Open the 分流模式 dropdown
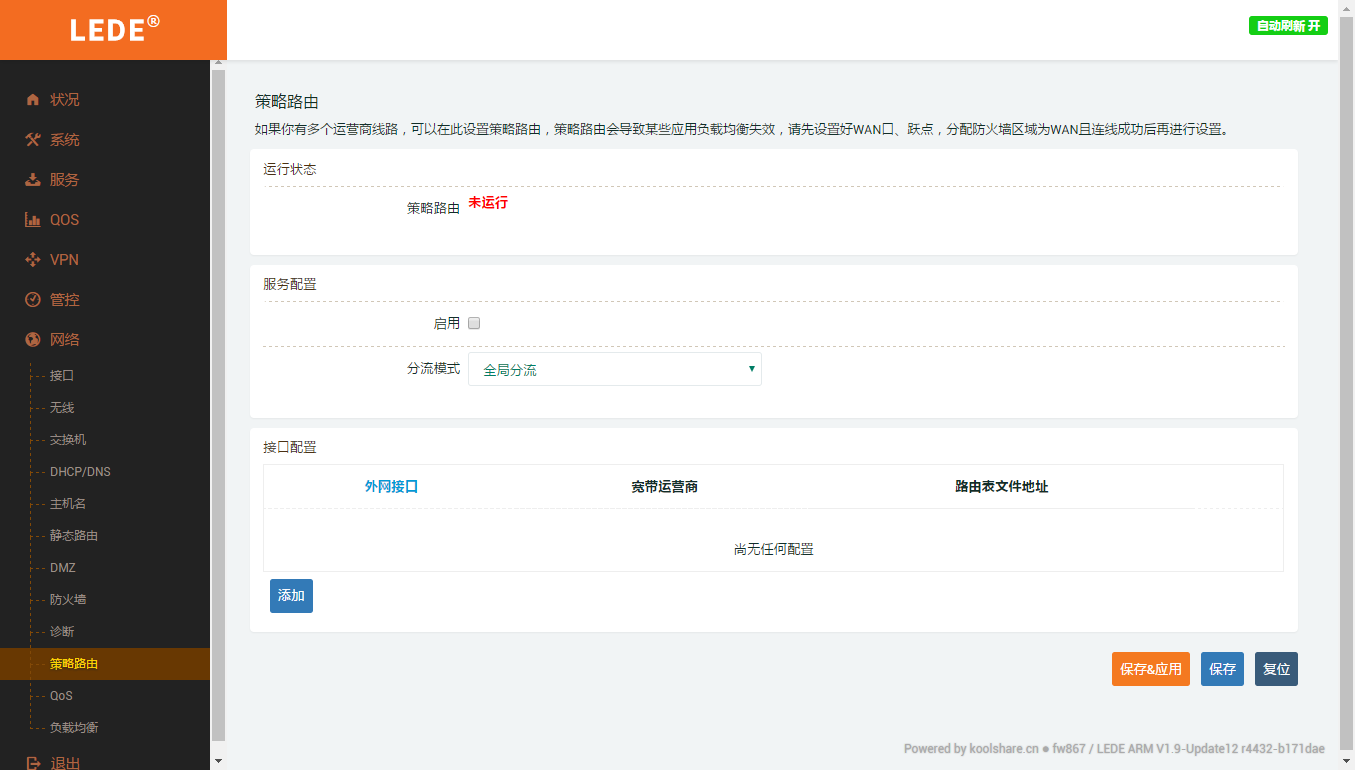The width and height of the screenshot is (1355, 770). (614, 369)
